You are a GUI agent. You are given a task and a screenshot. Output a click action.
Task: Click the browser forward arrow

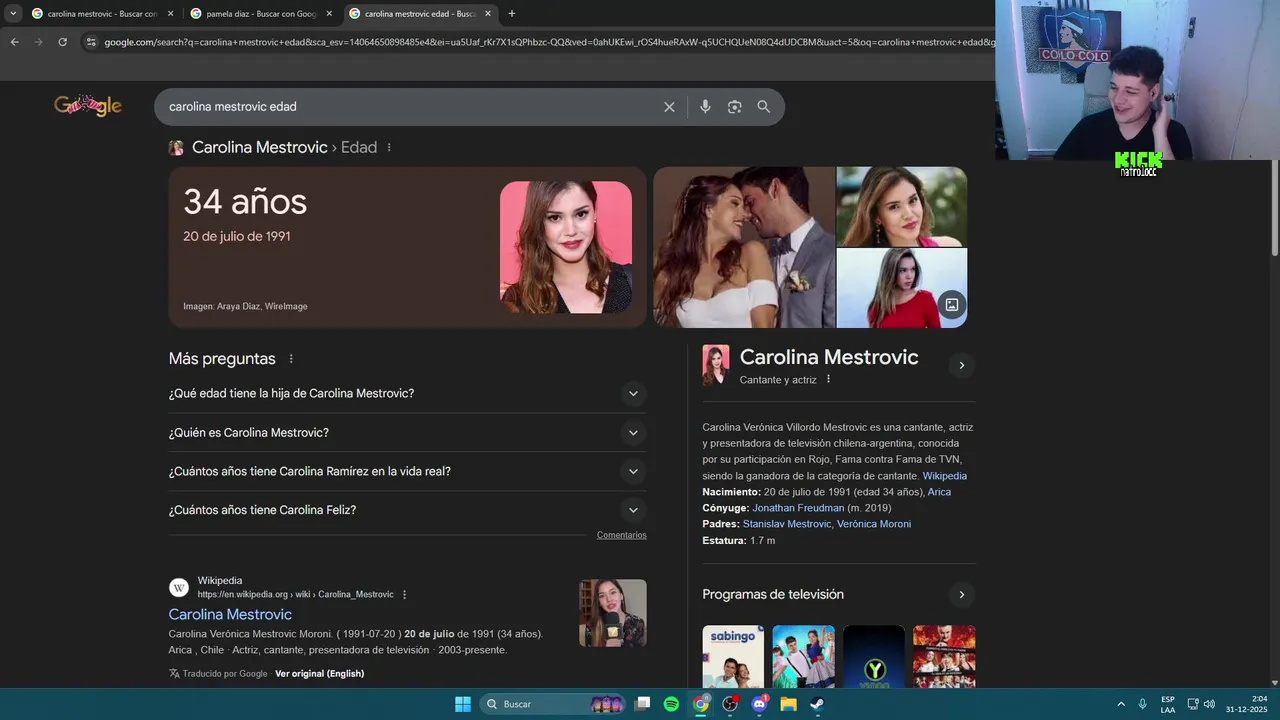[x=38, y=42]
